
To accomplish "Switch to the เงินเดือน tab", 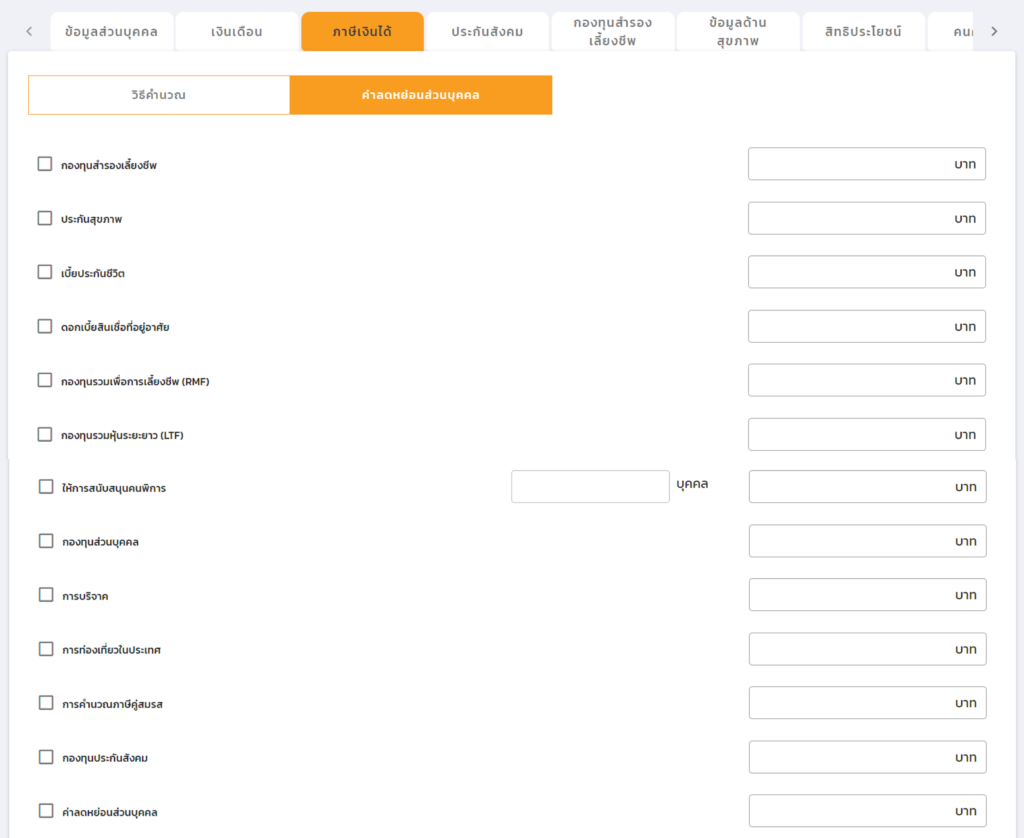I will (x=237, y=32).
